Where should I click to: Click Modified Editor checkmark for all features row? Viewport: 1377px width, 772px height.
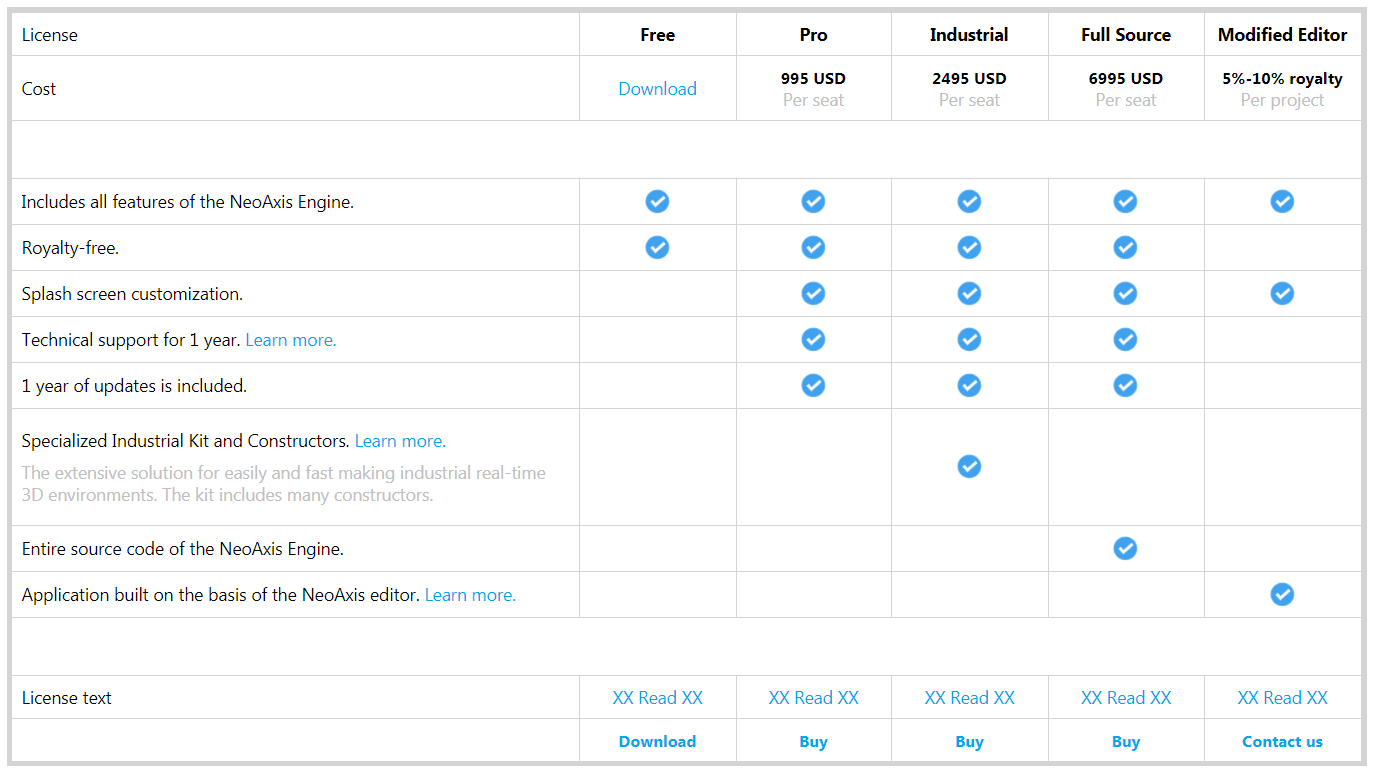(1282, 202)
